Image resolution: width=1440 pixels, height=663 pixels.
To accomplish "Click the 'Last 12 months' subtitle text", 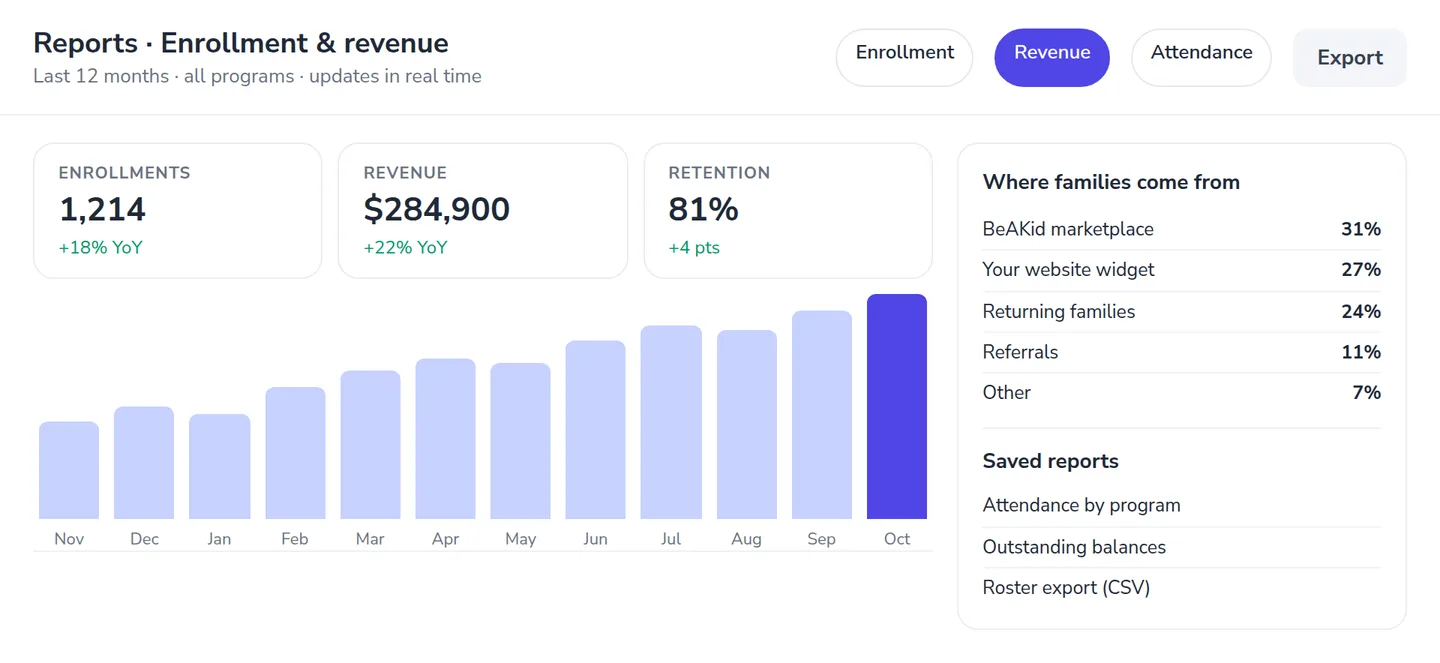I will tap(101, 76).
